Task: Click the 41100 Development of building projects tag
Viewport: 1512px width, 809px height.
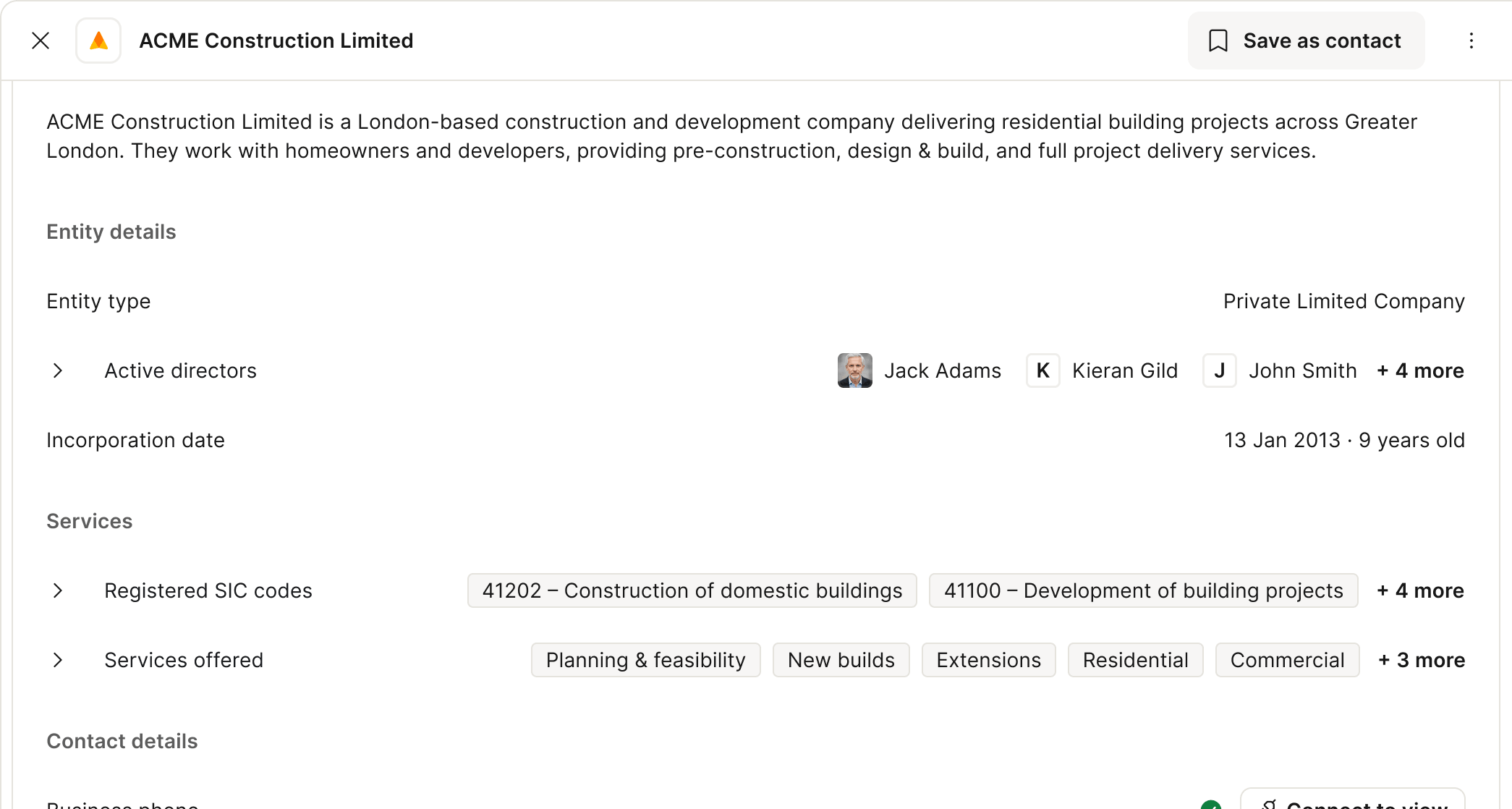Action: [1143, 590]
